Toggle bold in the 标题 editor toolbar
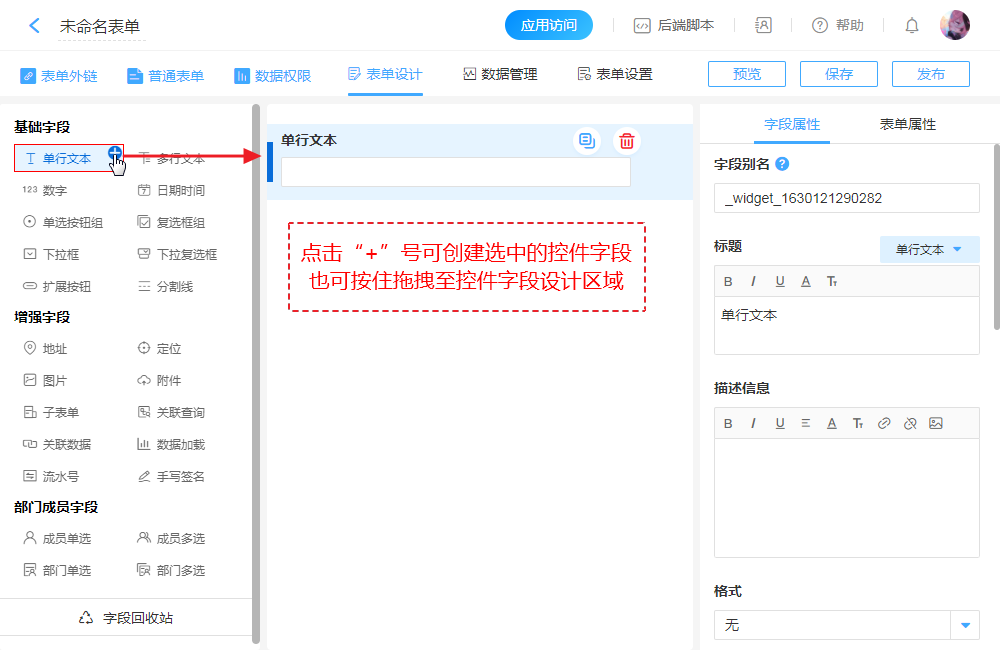Image resolution: width=1000 pixels, height=650 pixels. pos(728,281)
